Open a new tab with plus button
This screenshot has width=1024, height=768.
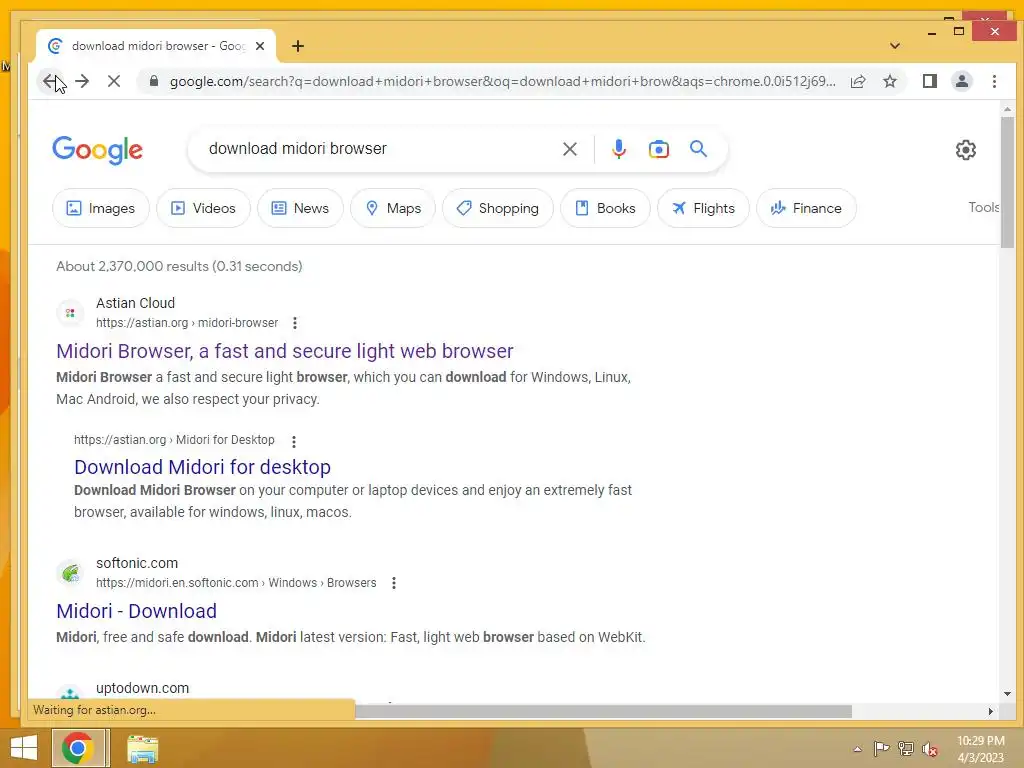tap(298, 46)
